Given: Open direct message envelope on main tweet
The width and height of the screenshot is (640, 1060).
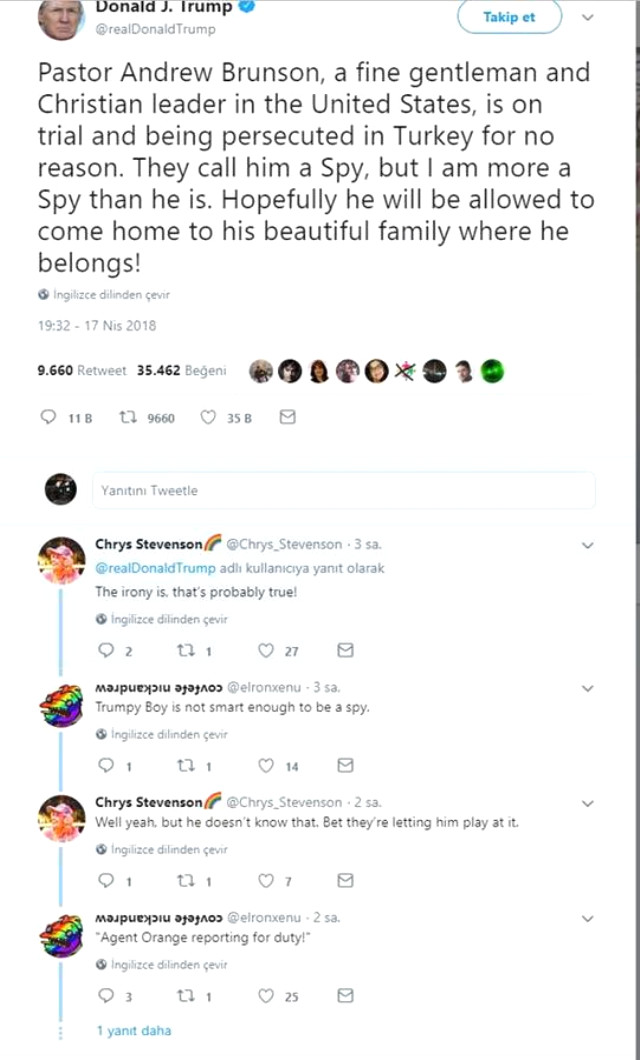Looking at the screenshot, I should tap(287, 418).
